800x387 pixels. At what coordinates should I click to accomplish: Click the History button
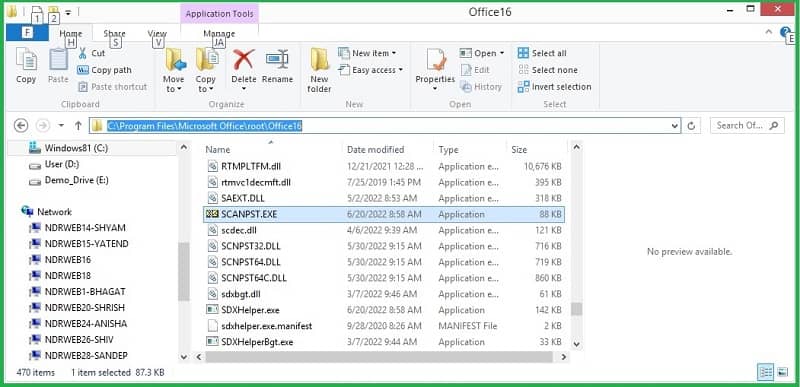click(x=481, y=87)
